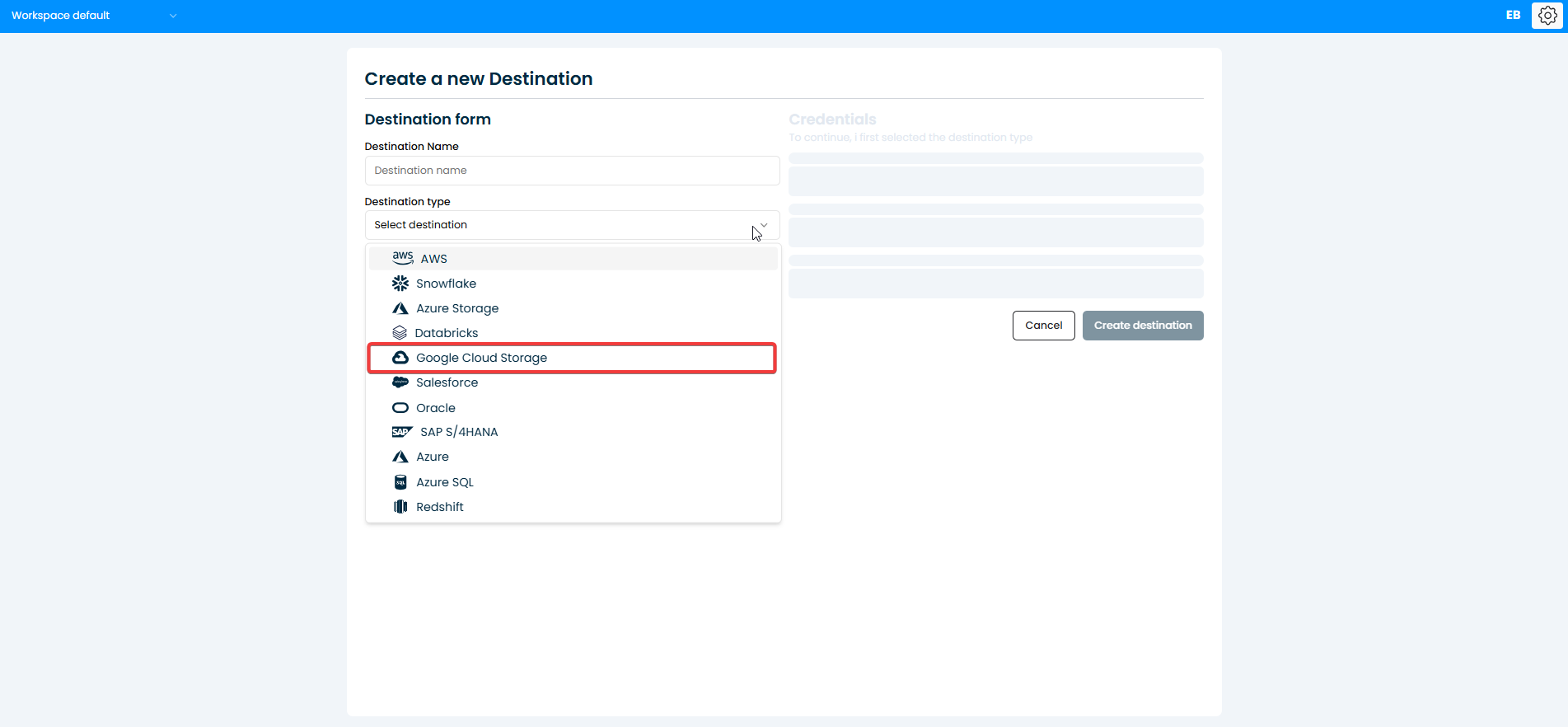This screenshot has height=727, width=1568.
Task: Click the Create a new Destination heading
Action: coord(479,79)
